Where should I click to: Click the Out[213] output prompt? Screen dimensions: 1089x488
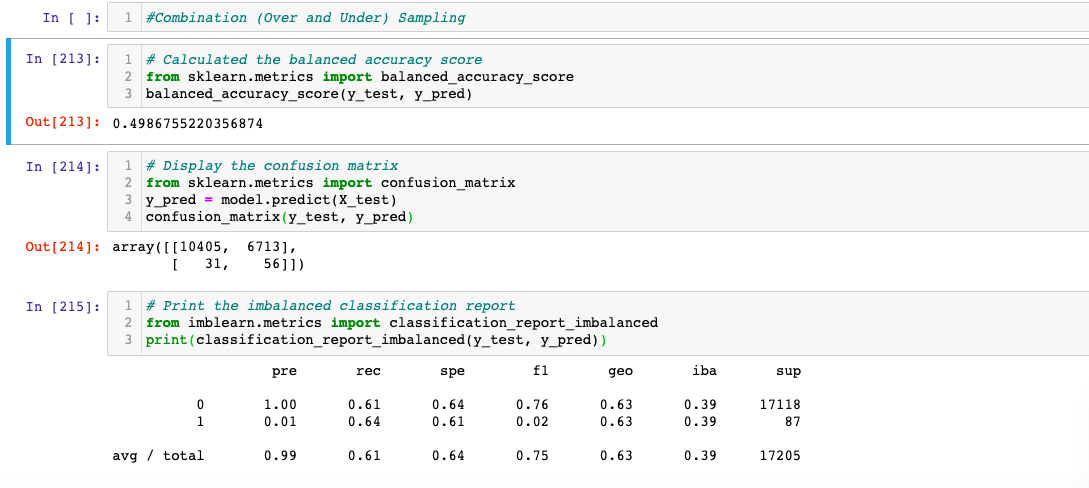pyautogui.click(x=63, y=123)
